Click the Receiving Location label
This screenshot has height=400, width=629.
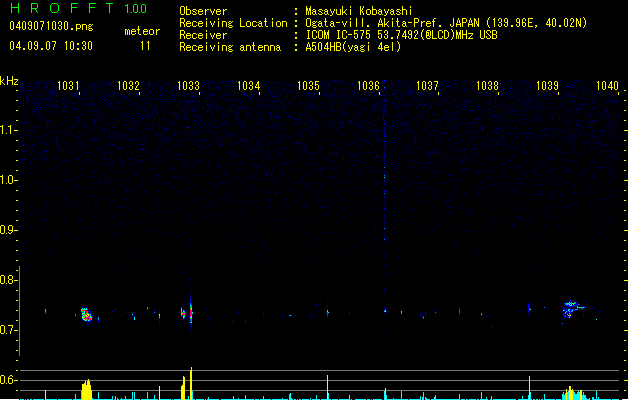click(233, 23)
